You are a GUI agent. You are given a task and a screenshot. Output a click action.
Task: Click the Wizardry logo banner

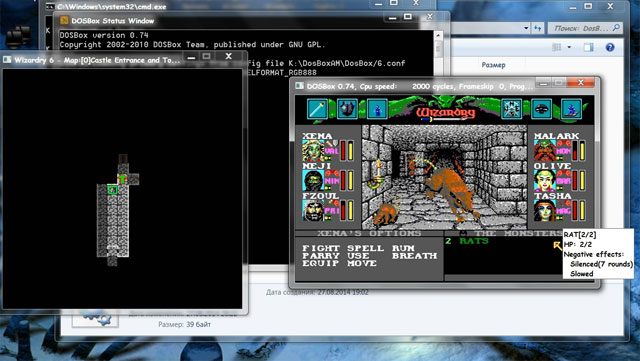pos(446,113)
